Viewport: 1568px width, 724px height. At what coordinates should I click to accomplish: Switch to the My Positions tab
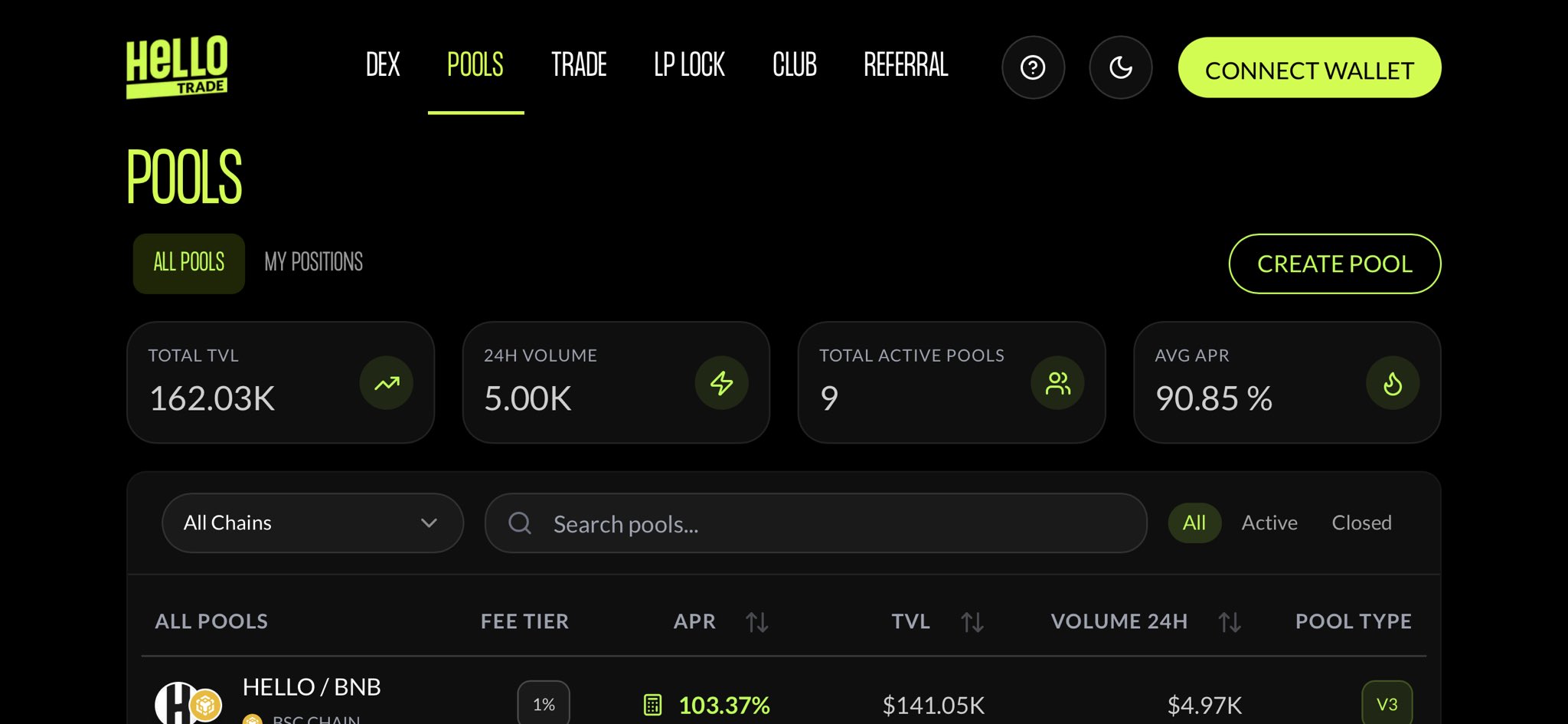[x=314, y=263]
